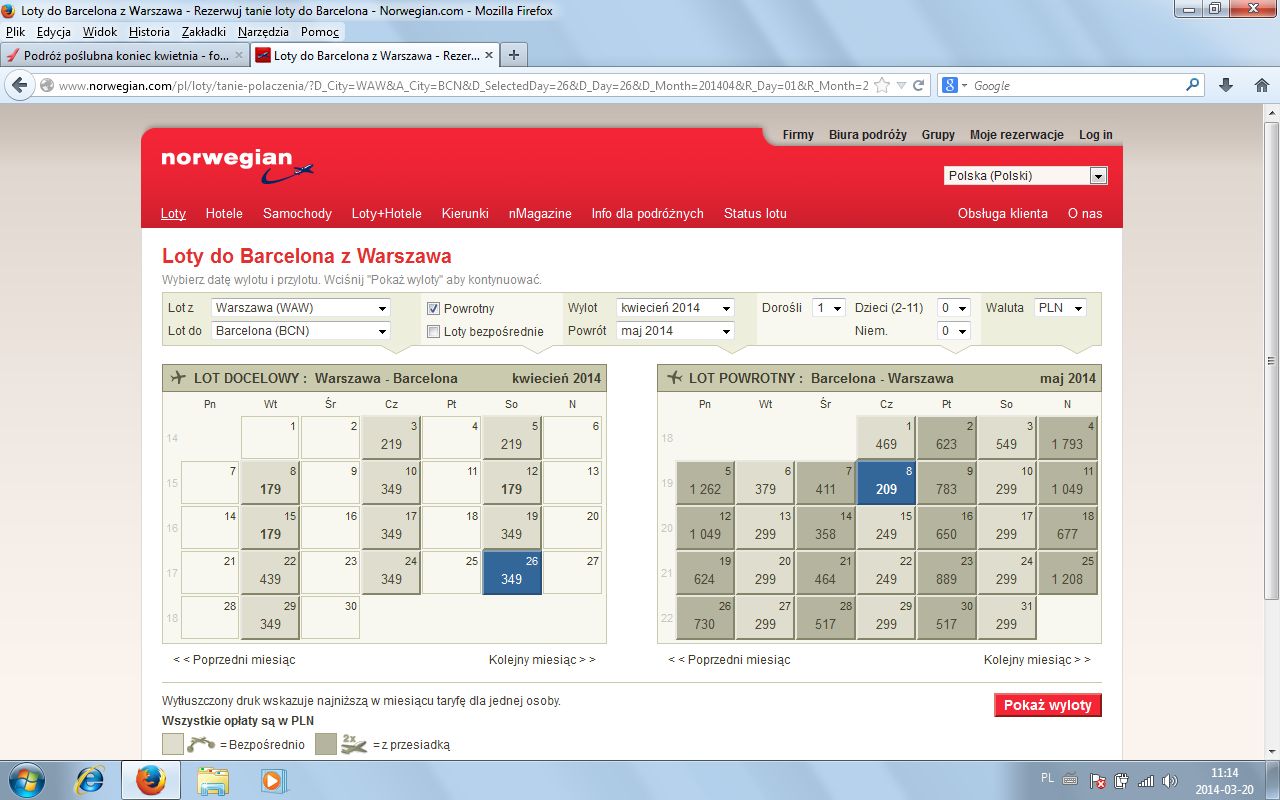The width and height of the screenshot is (1280, 800).
Task: Click the Google search engine selector icon
Action: (955, 85)
